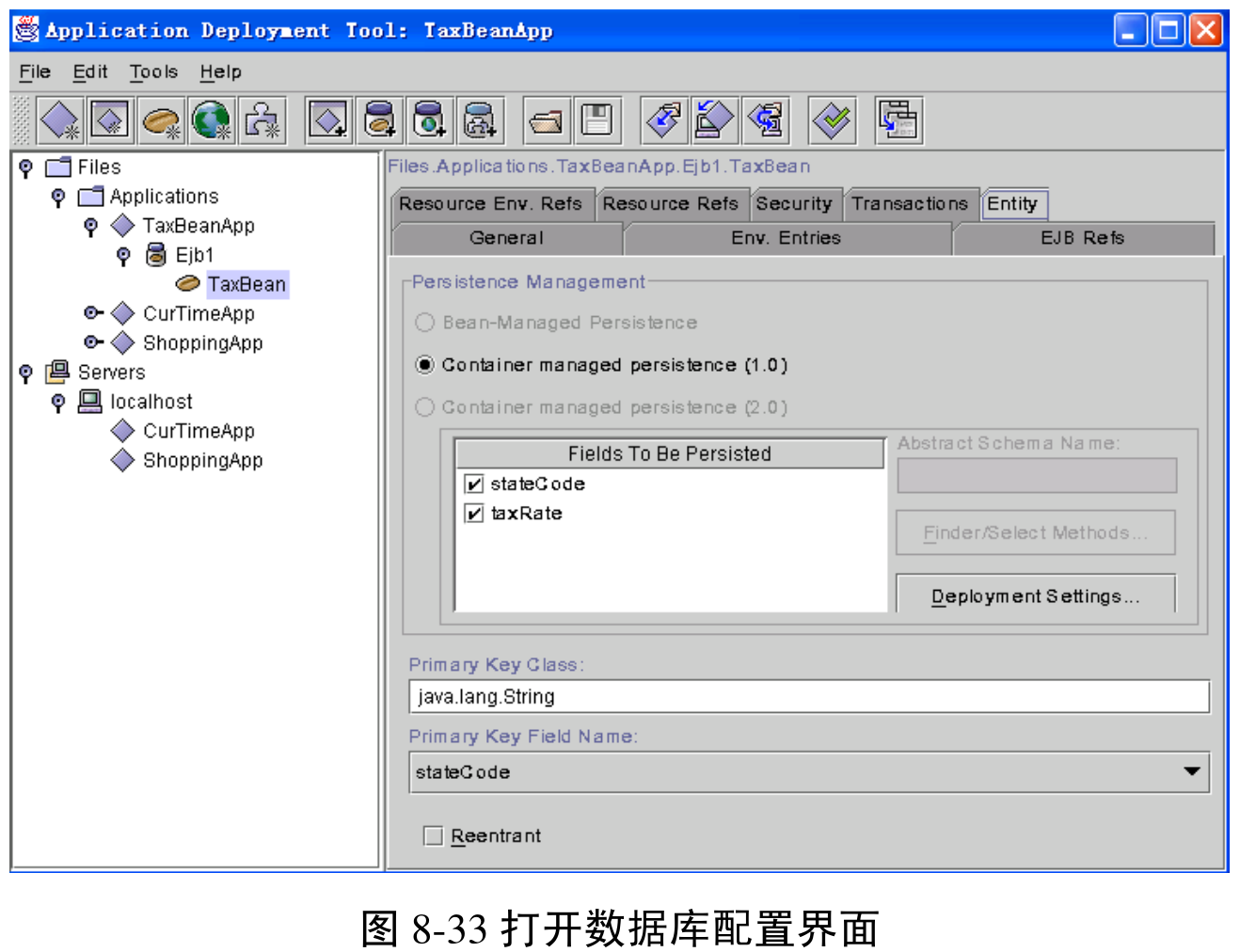
Task: Click Add EJB JAR to Application icon
Action: [x=380, y=120]
